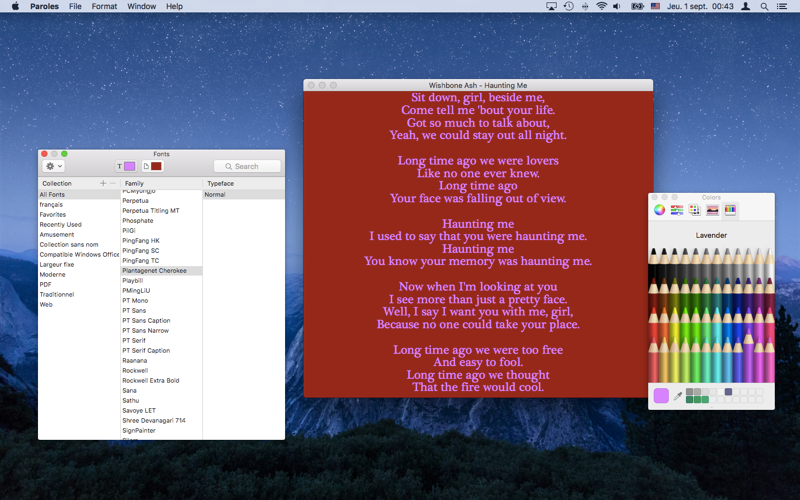800x500 pixels.
Task: Click the volume icon in menu bar
Action: 617,6
